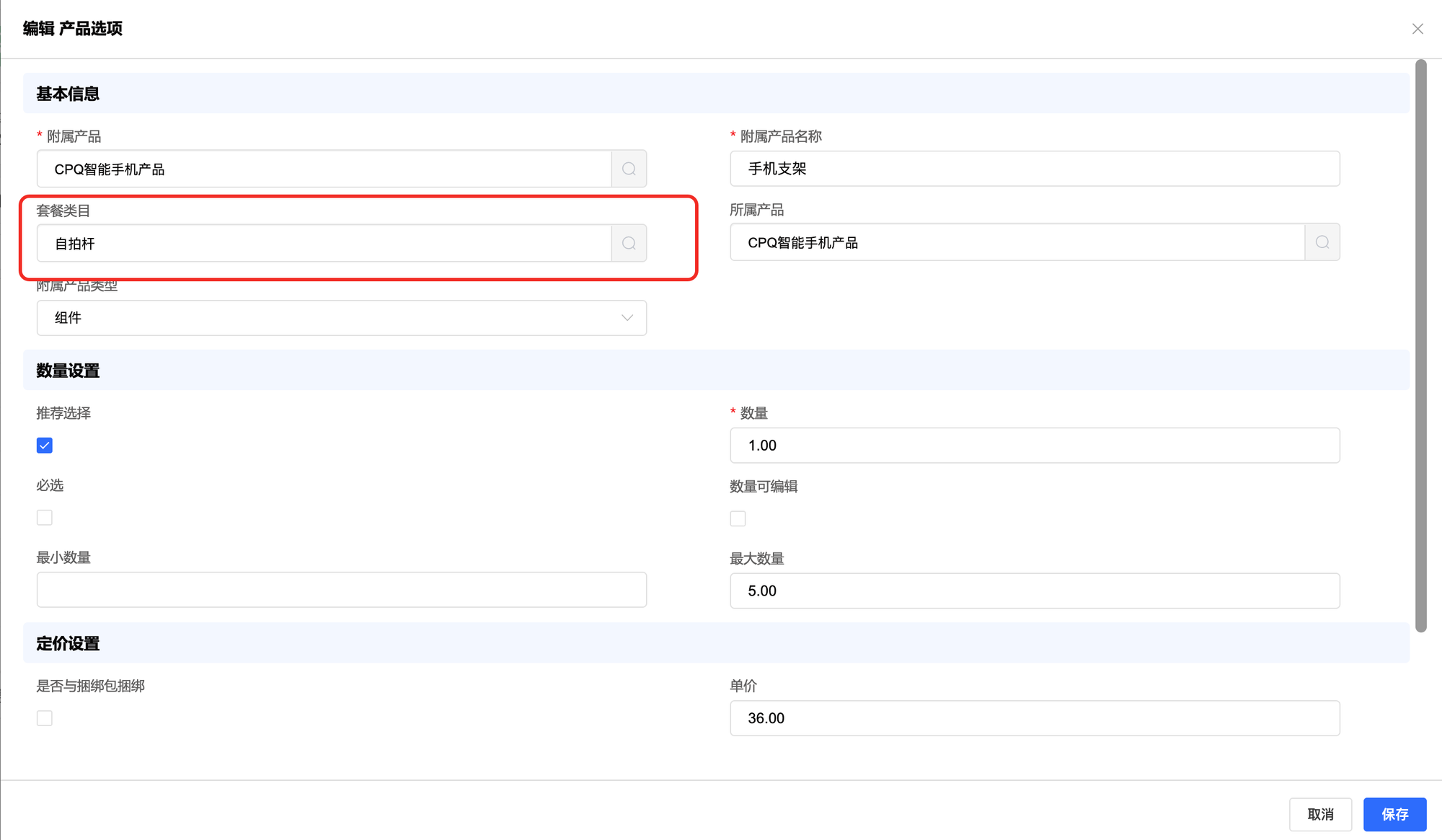Image resolution: width=1442 pixels, height=840 pixels.
Task: Click search icon in 套餐类目 field
Action: [x=629, y=244]
